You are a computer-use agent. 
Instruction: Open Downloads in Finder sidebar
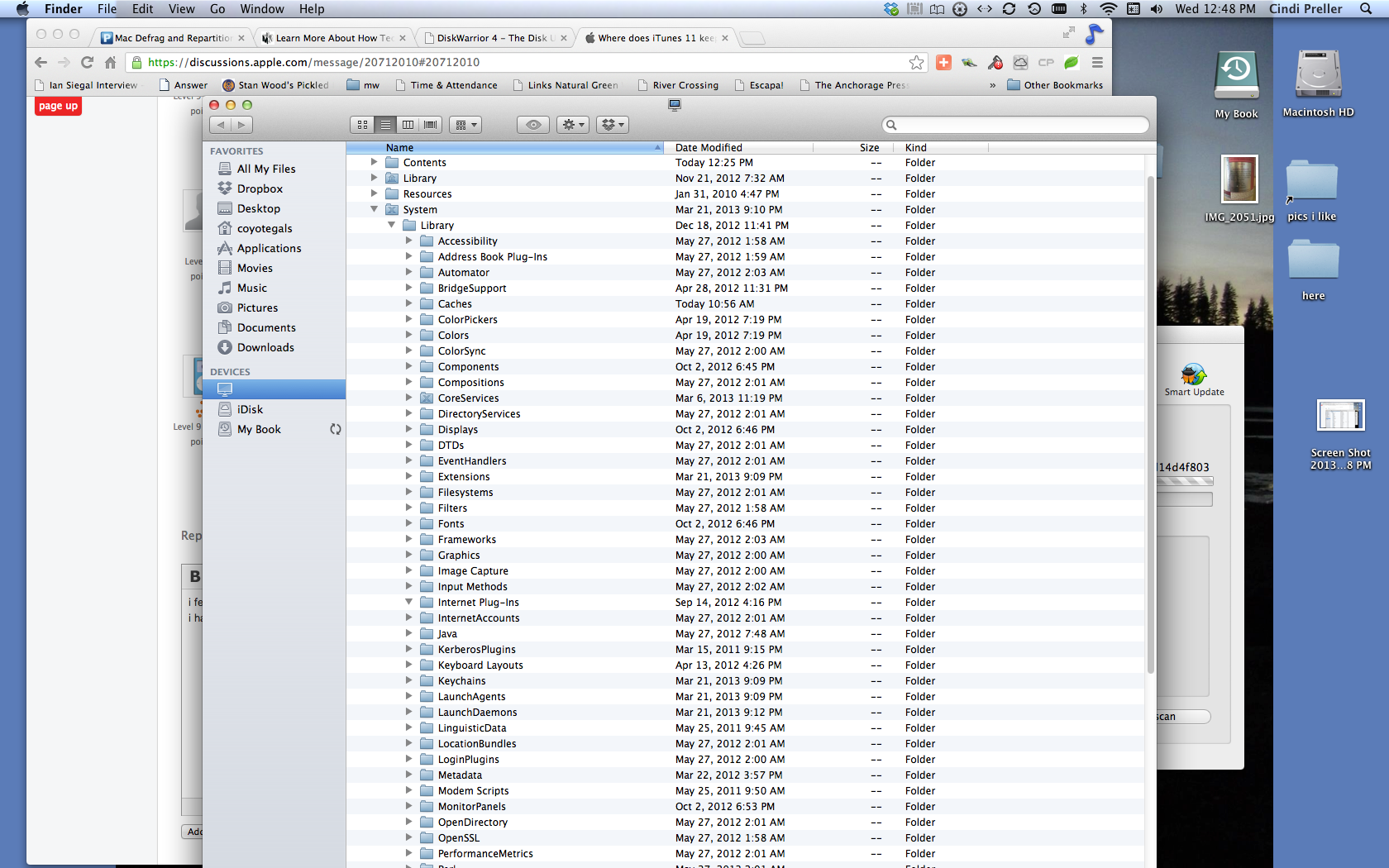[265, 347]
